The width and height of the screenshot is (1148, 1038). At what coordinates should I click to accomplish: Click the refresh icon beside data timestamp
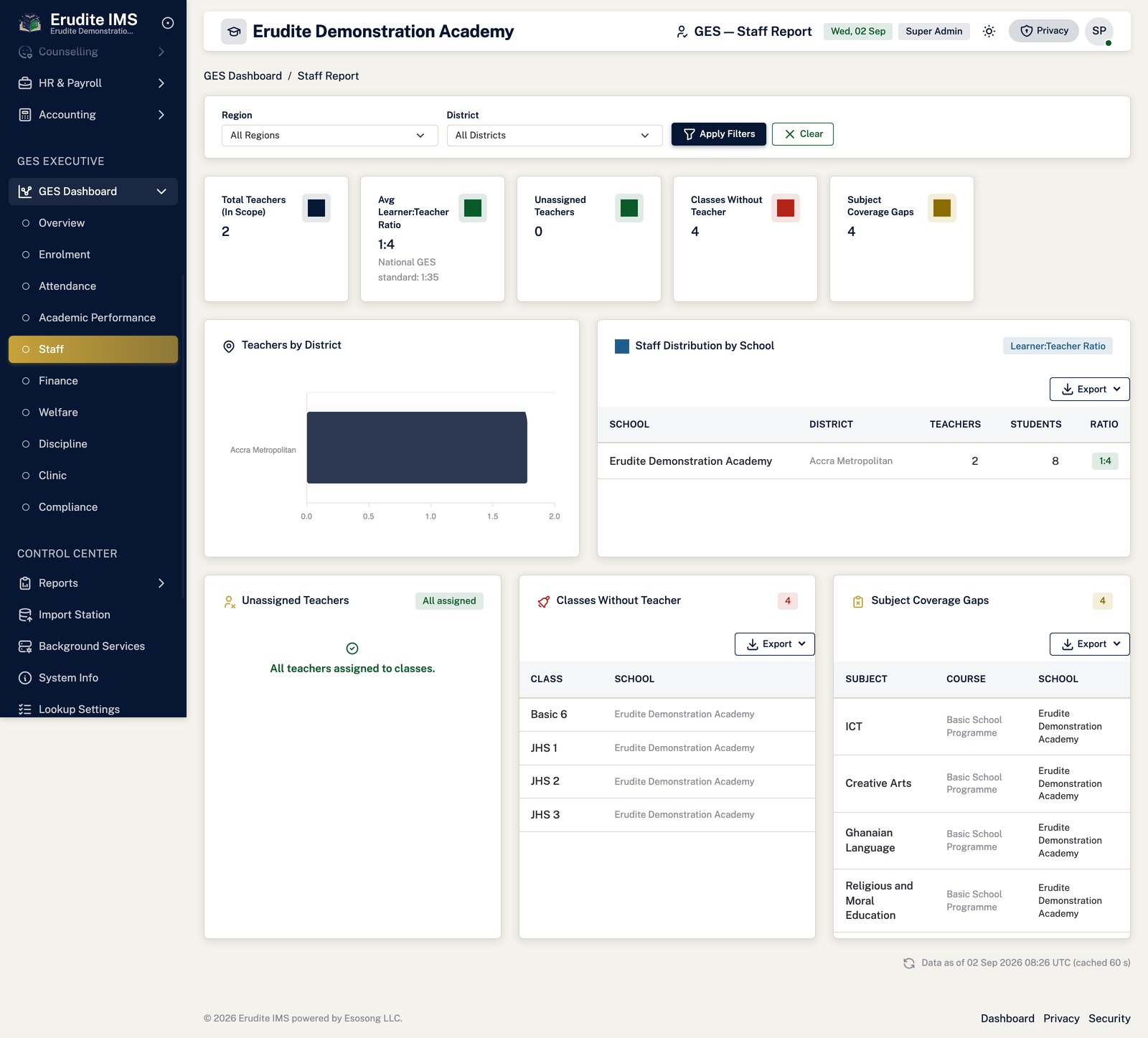[x=909, y=963]
